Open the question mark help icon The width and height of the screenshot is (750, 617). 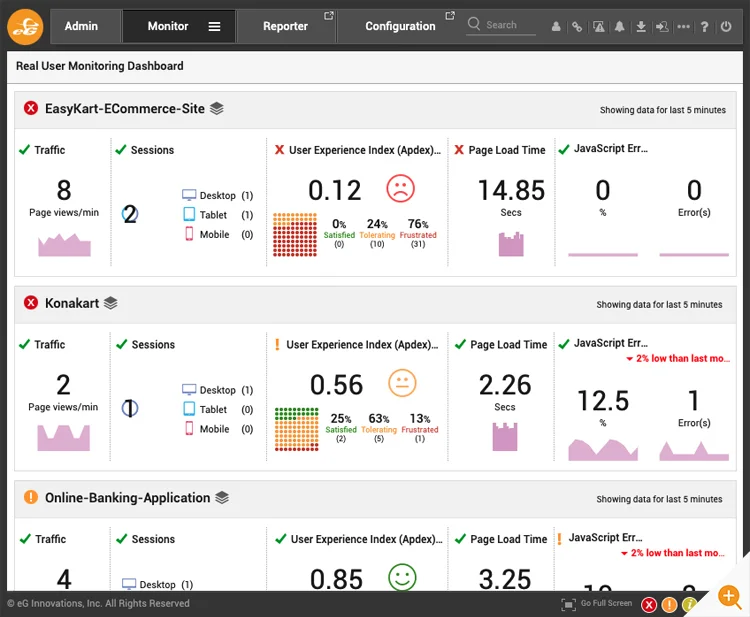coord(705,27)
